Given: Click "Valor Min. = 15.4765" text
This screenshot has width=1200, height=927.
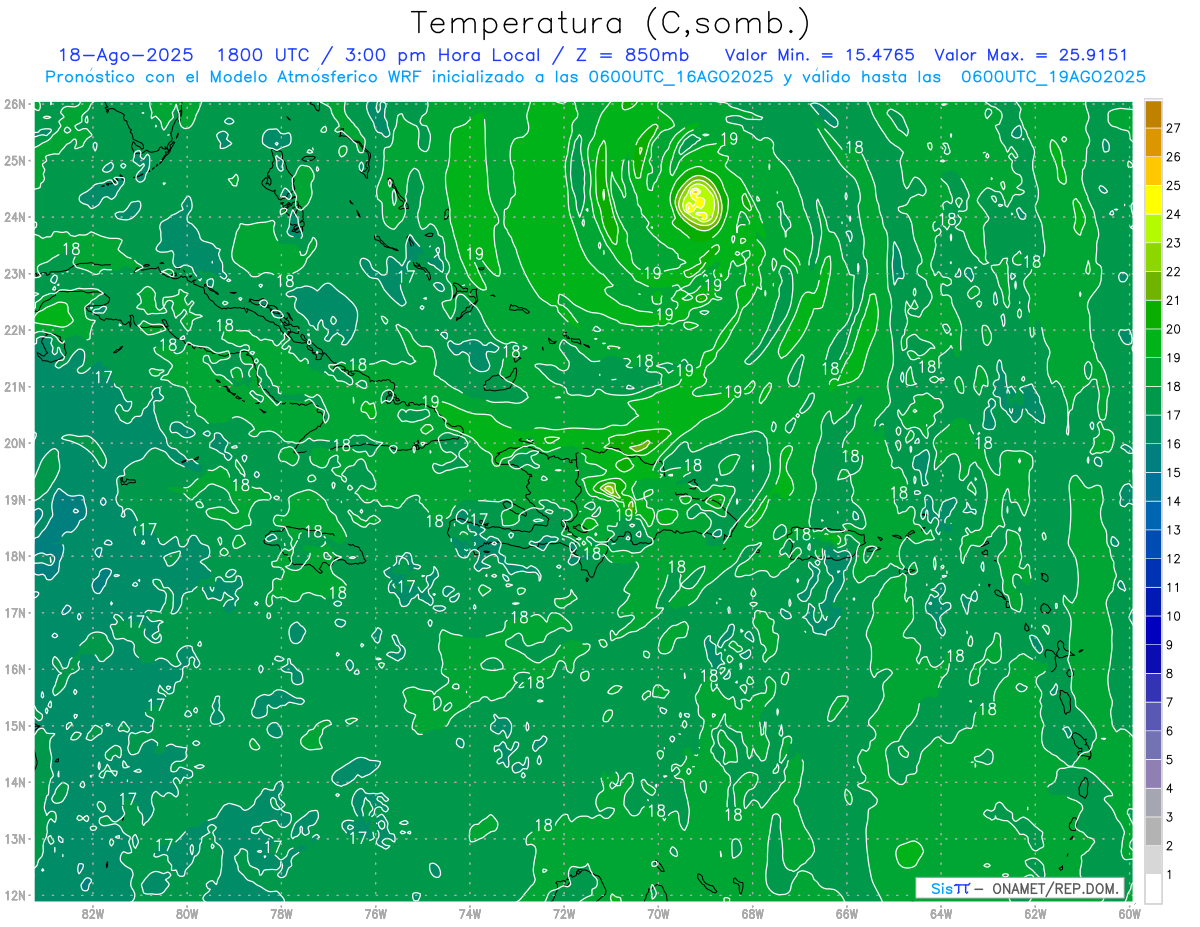Looking at the screenshot, I should pos(820,56).
